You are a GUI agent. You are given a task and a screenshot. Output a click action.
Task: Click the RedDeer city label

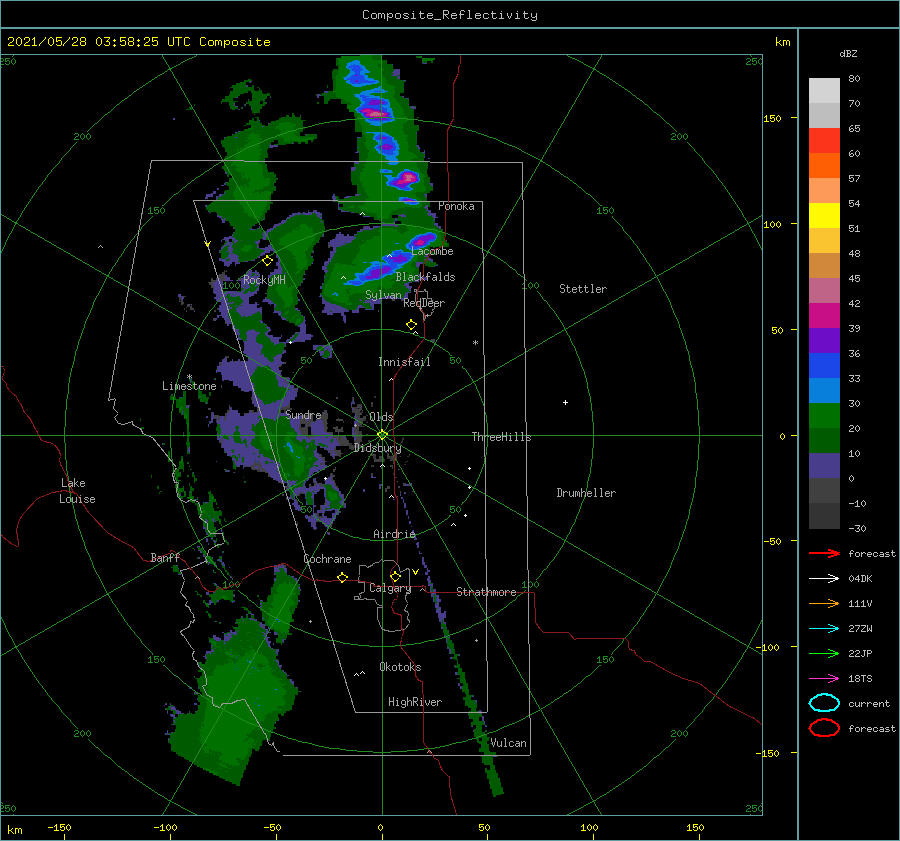(424, 303)
